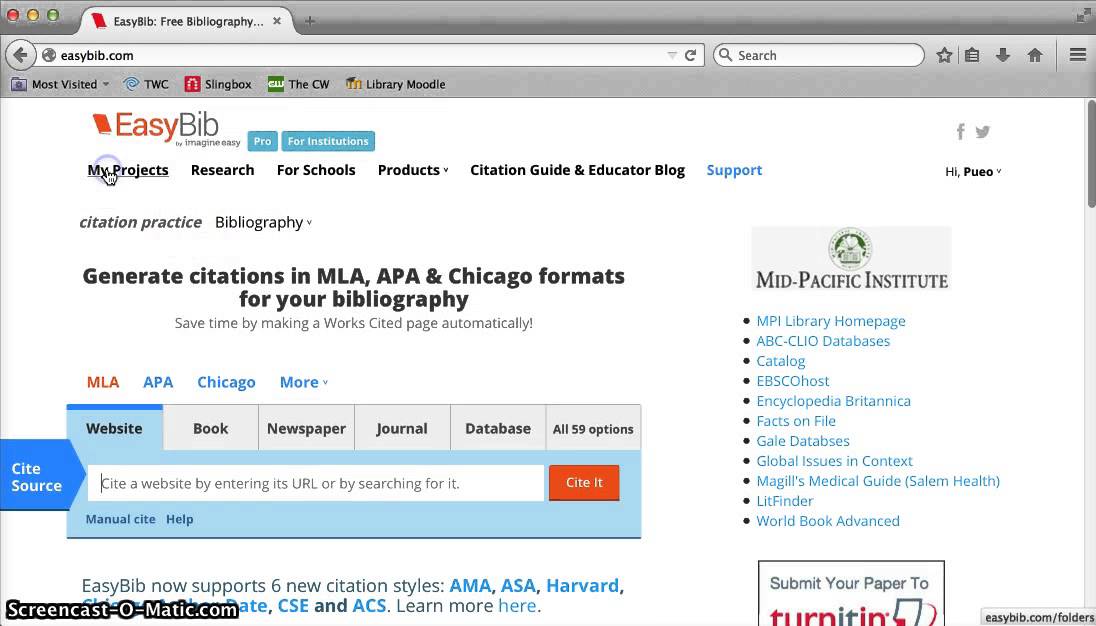Open the Help link below the cite box
The image size is (1096, 626).
pos(180,519)
